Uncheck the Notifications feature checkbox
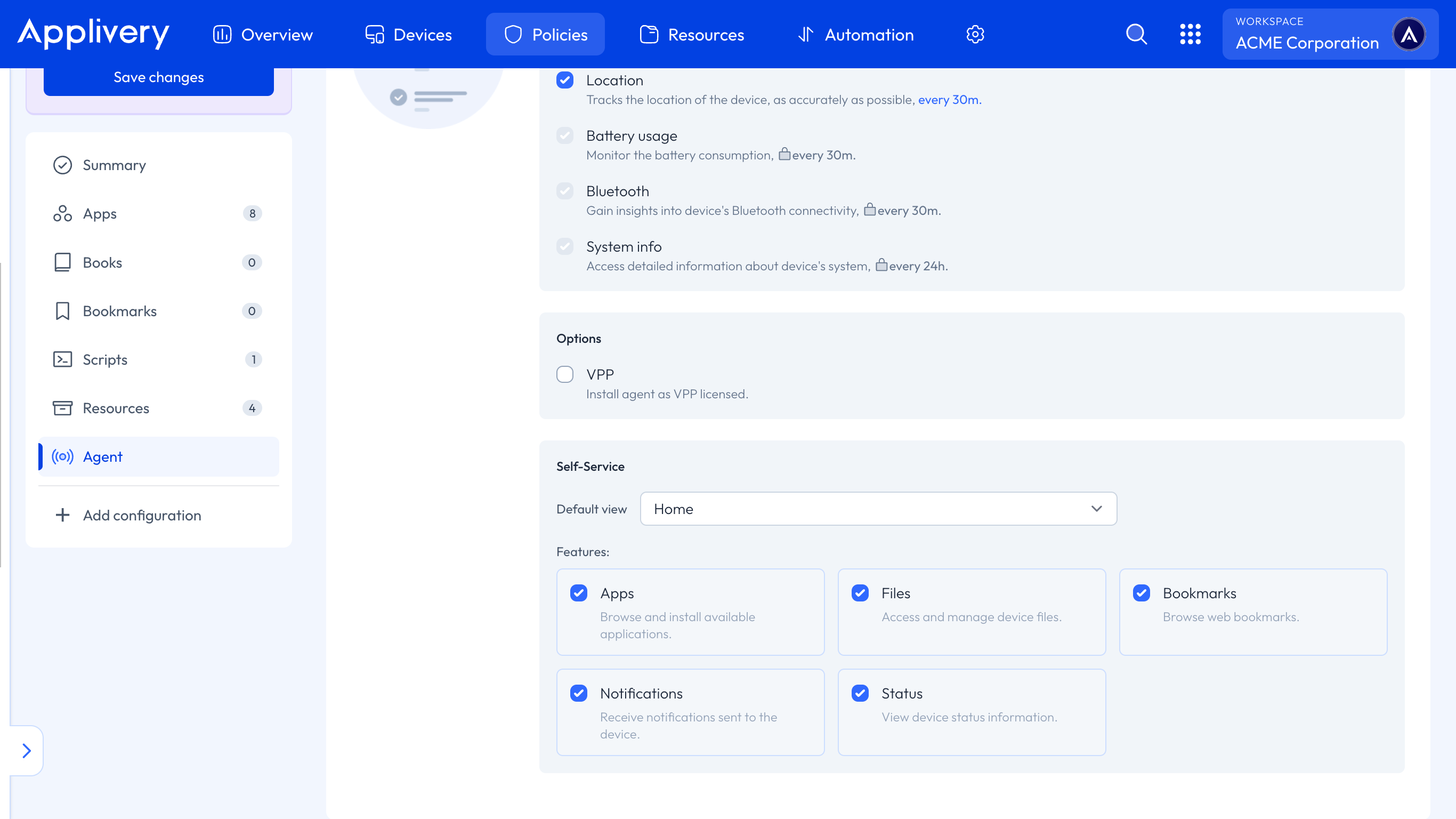This screenshot has width=1456, height=819. coord(578,693)
